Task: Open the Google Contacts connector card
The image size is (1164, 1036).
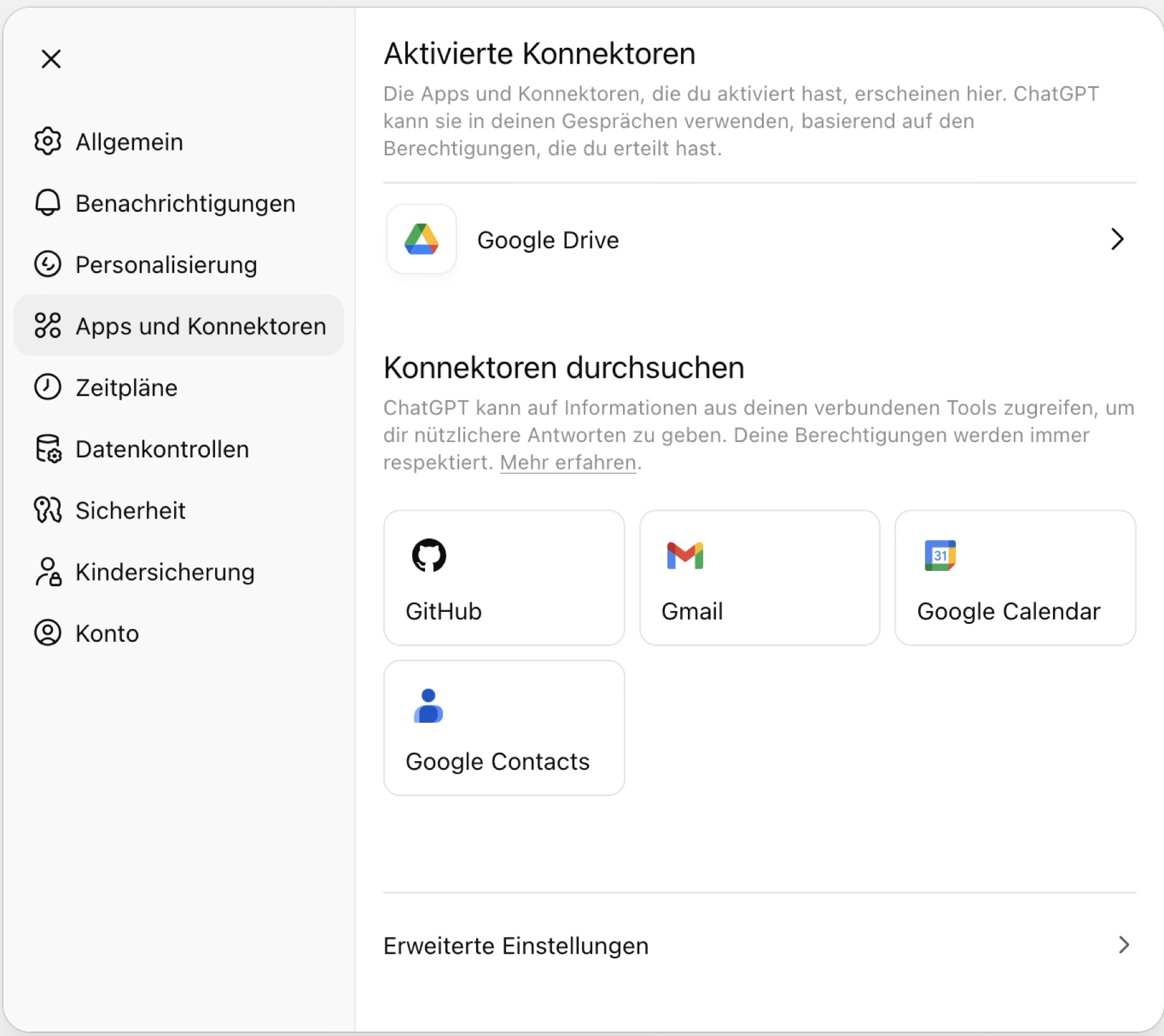Action: tap(504, 728)
